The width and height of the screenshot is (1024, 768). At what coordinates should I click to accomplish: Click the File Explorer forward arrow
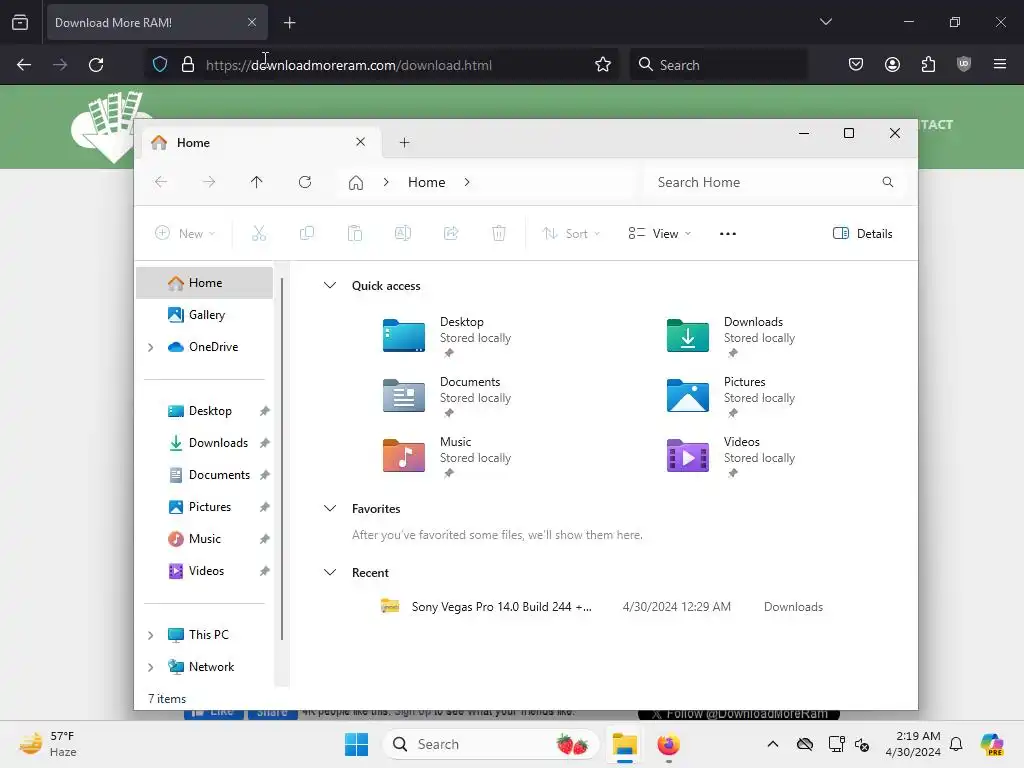coord(209,182)
